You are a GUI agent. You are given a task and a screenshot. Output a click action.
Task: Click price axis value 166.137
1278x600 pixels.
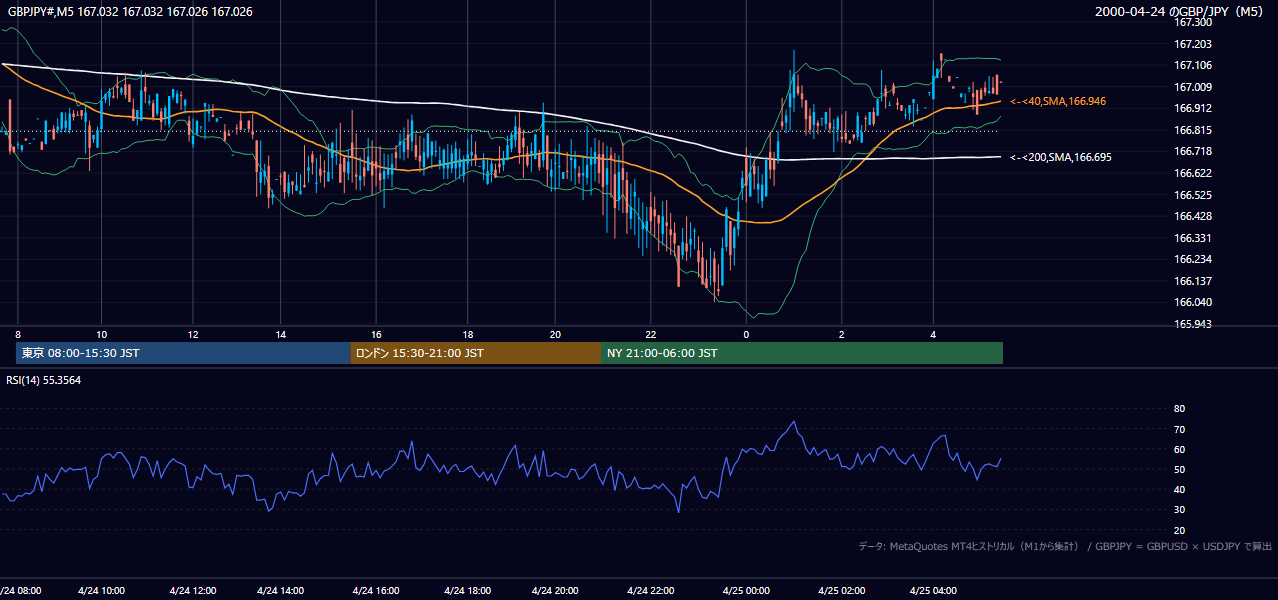coord(1192,281)
